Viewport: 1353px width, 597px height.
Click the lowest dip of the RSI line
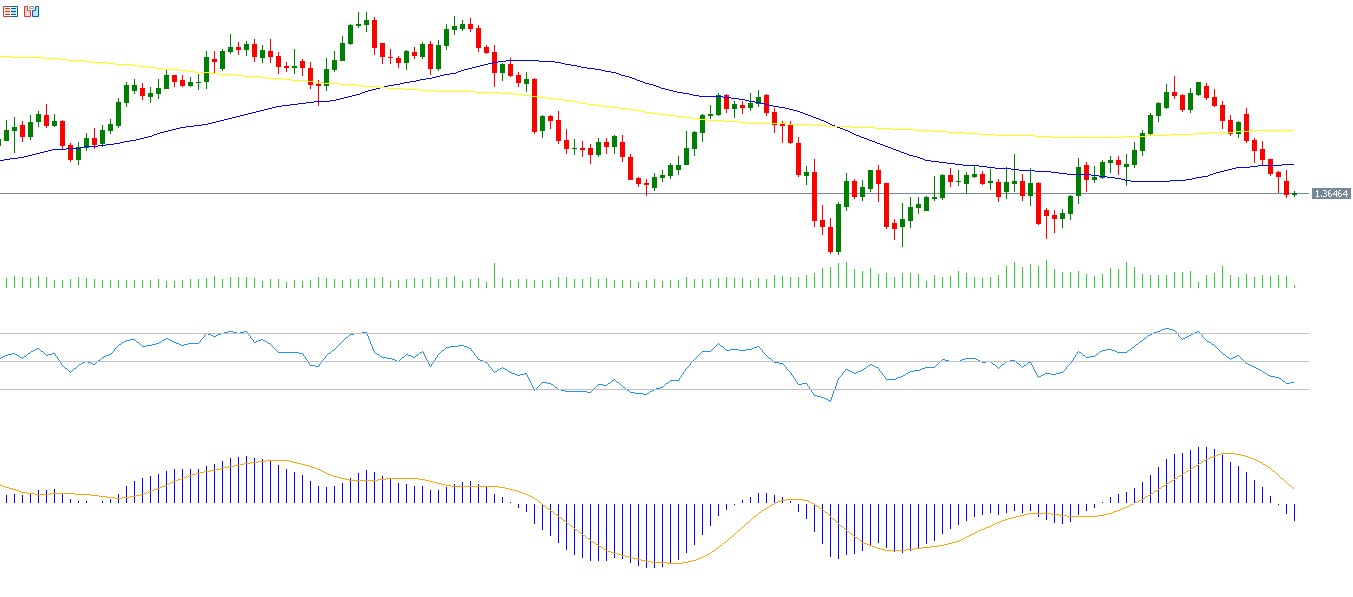coord(830,401)
